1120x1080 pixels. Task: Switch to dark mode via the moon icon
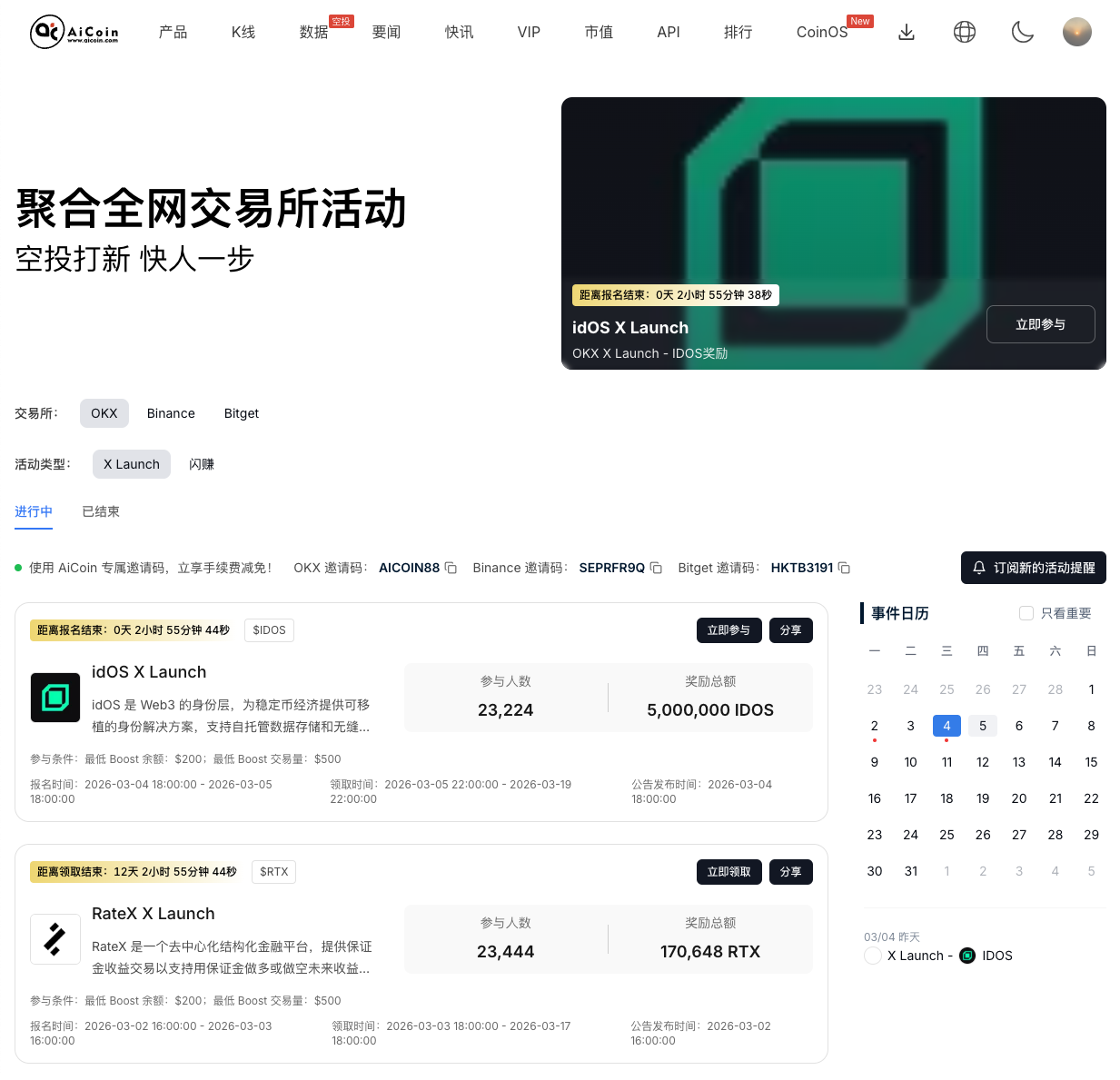pos(1022,31)
